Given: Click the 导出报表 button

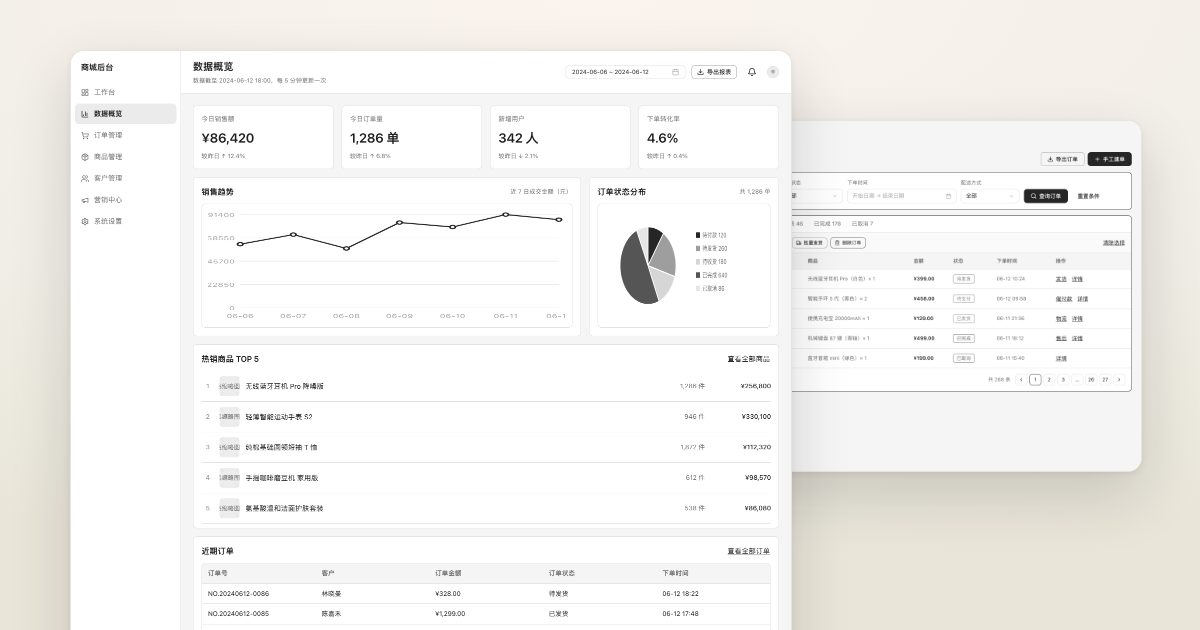Looking at the screenshot, I should tap(714, 72).
